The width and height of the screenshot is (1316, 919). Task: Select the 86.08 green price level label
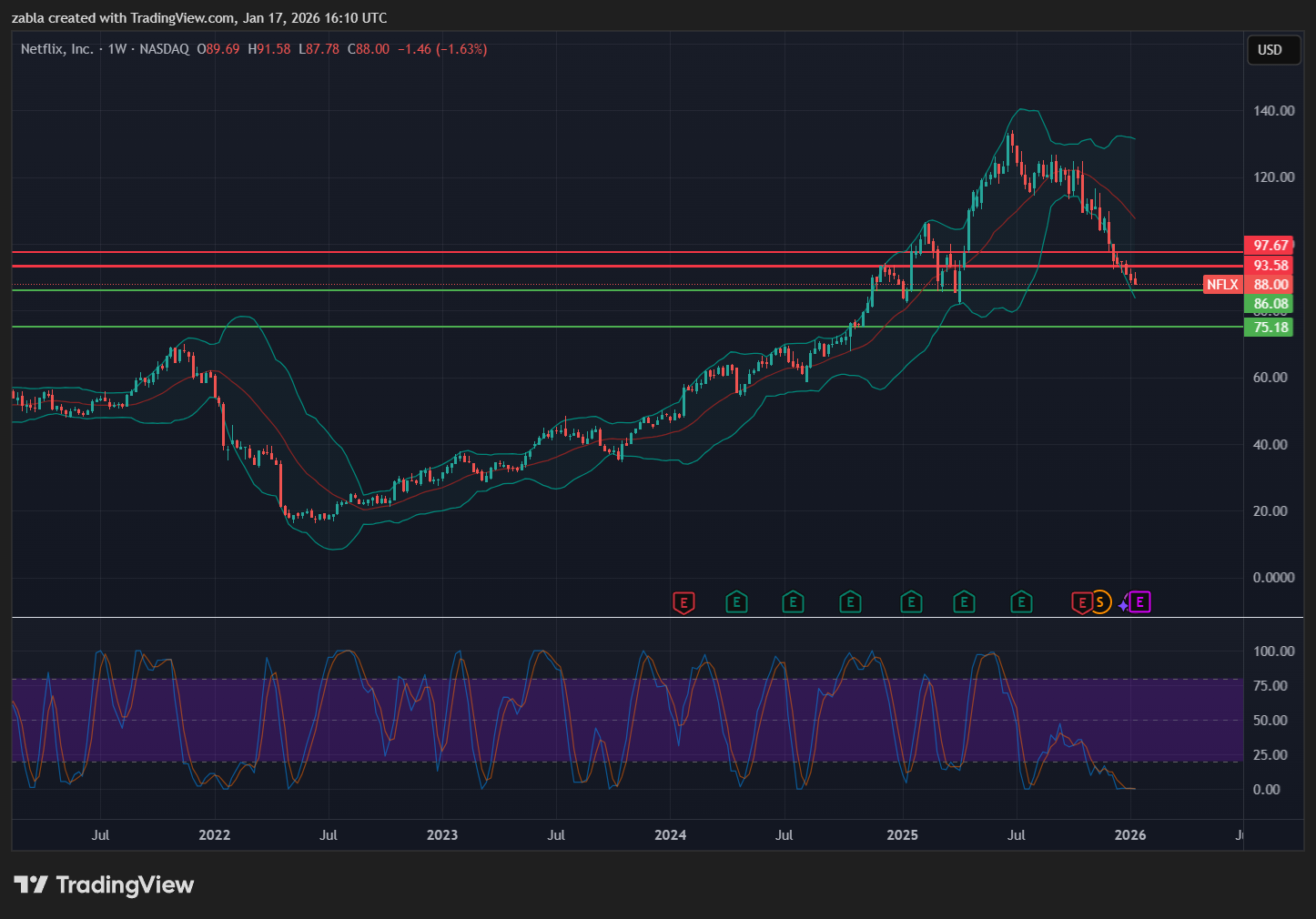pos(1270,304)
